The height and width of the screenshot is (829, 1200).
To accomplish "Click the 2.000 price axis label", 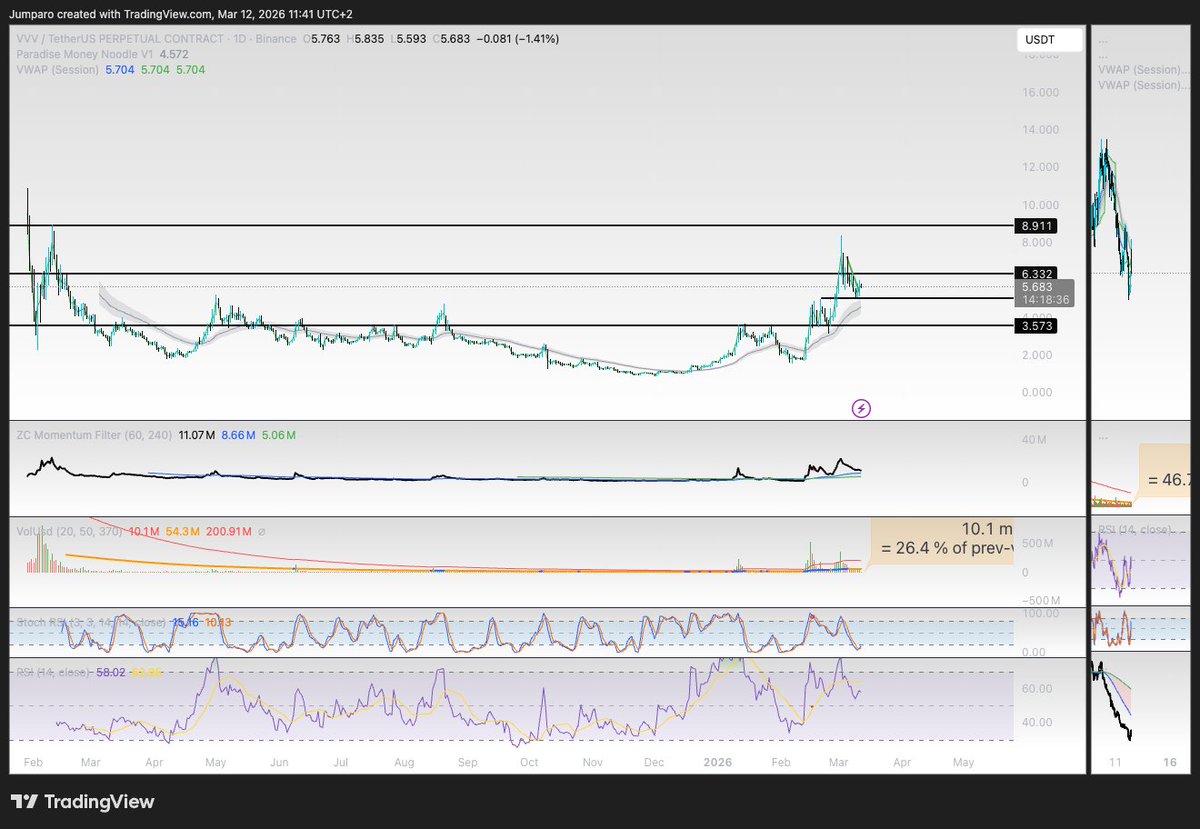I will pyautogui.click(x=1039, y=355).
